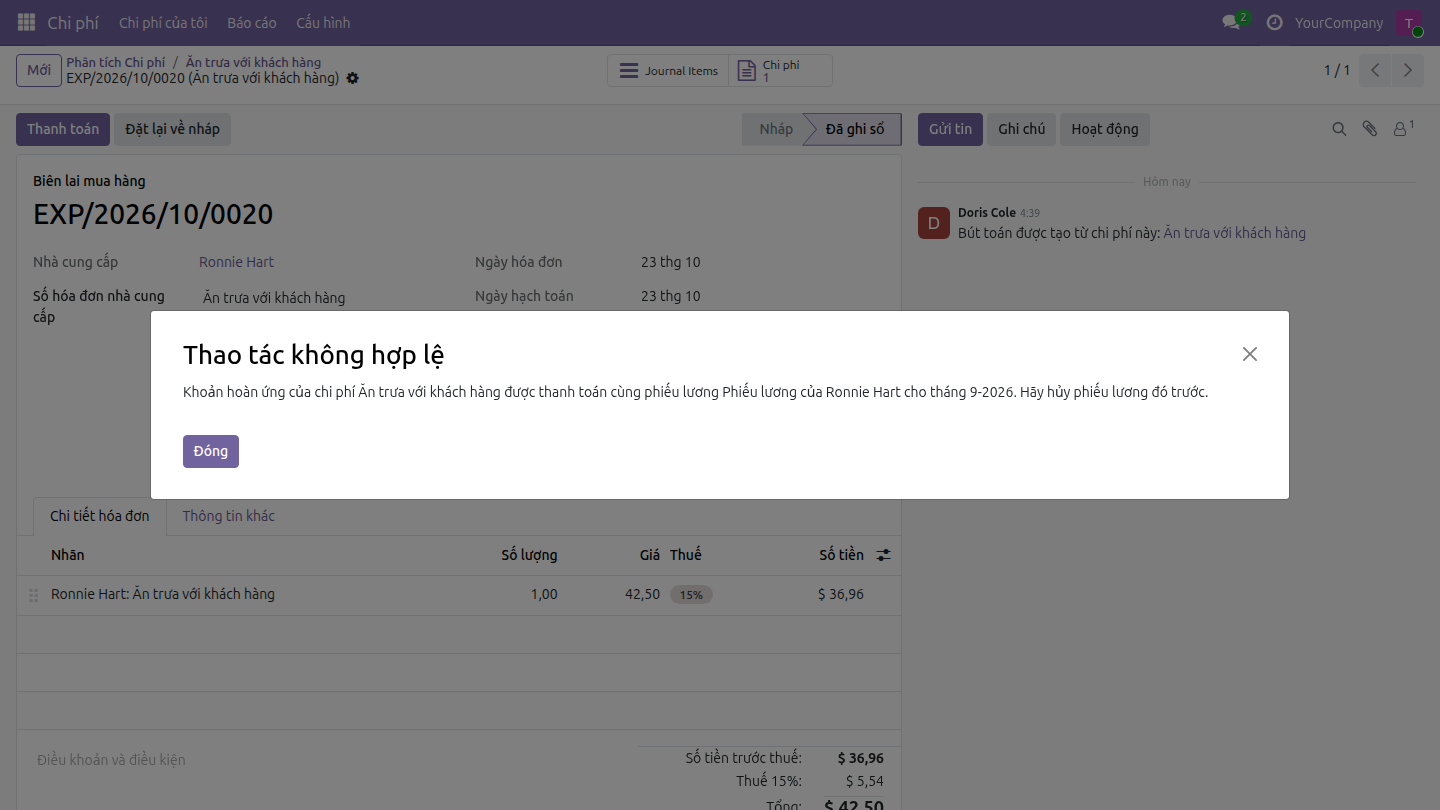Show followers icon in chatter
This screenshot has height=810, width=1440.
[x=1403, y=129]
